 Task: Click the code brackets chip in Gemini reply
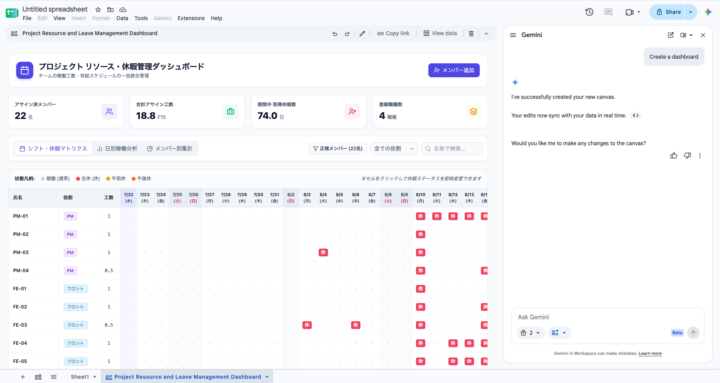pyautogui.click(x=636, y=116)
